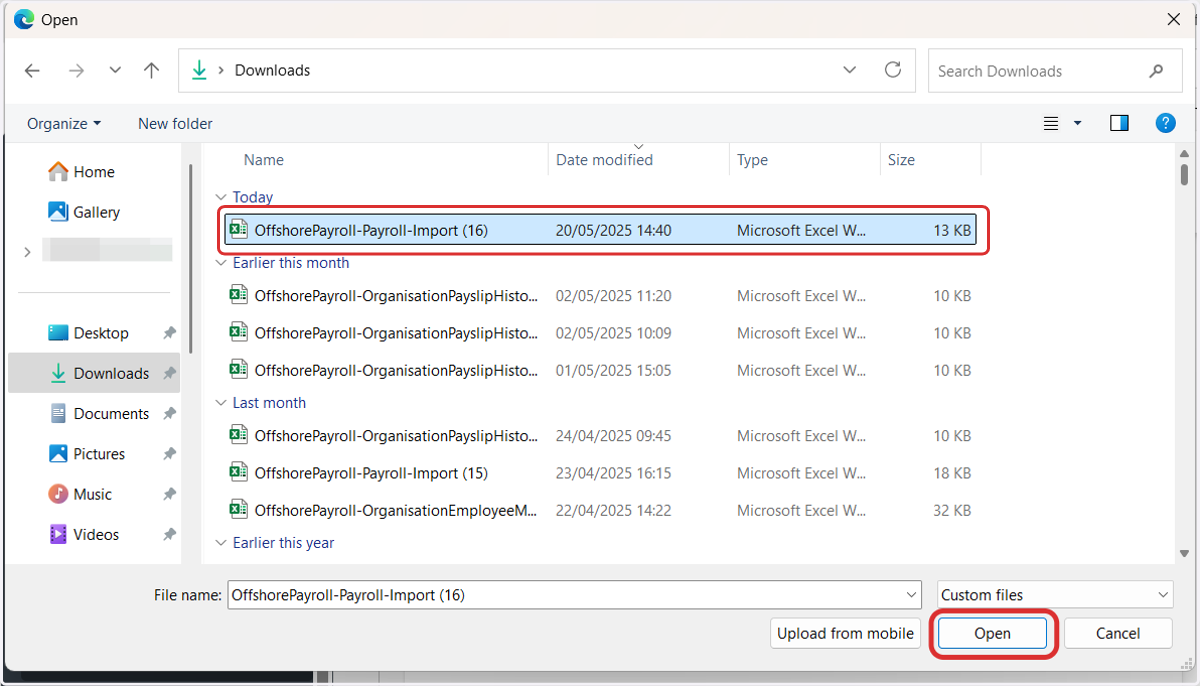Click the pin icon next to Pictures

click(x=169, y=454)
